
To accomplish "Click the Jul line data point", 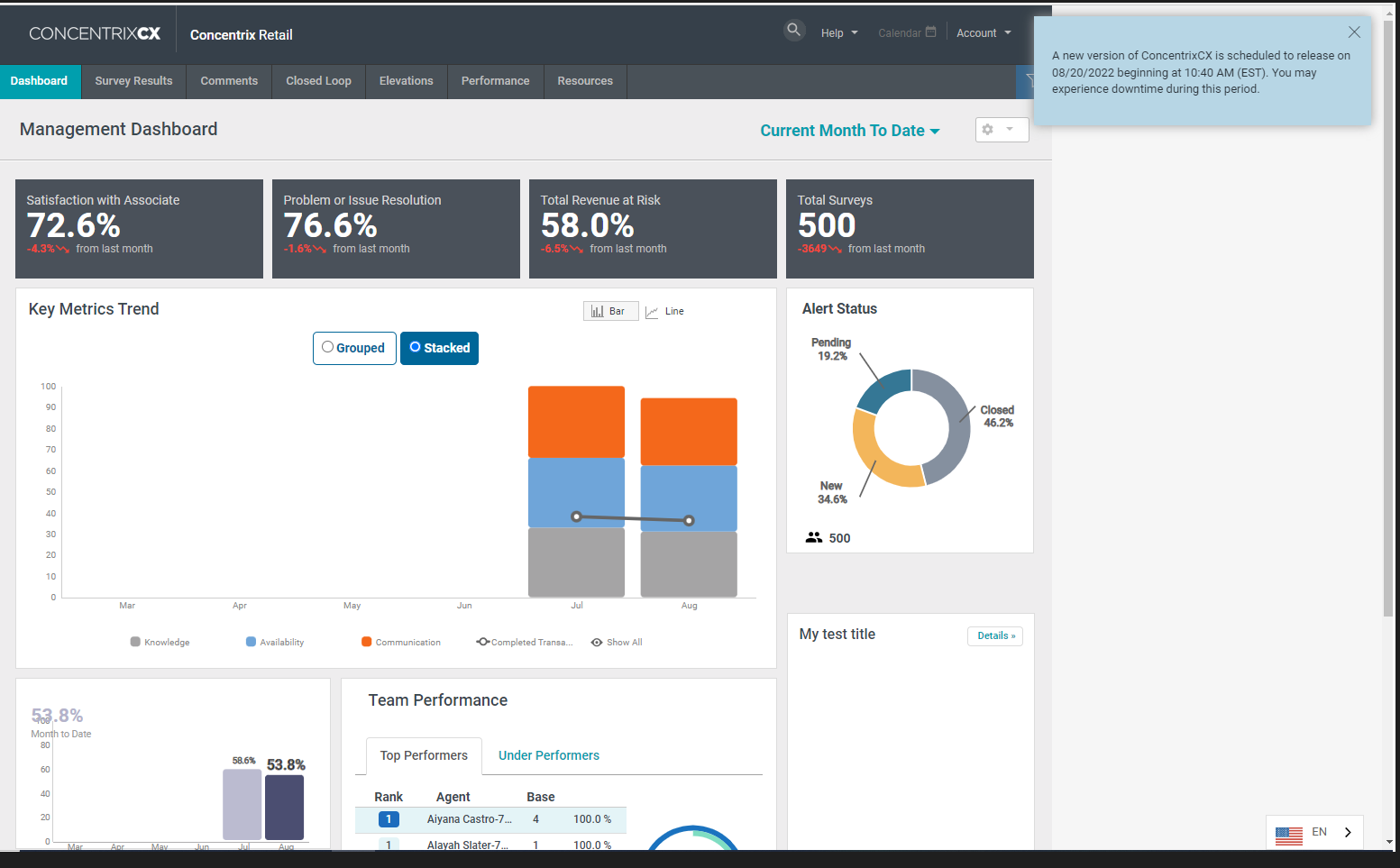I will click(x=577, y=516).
